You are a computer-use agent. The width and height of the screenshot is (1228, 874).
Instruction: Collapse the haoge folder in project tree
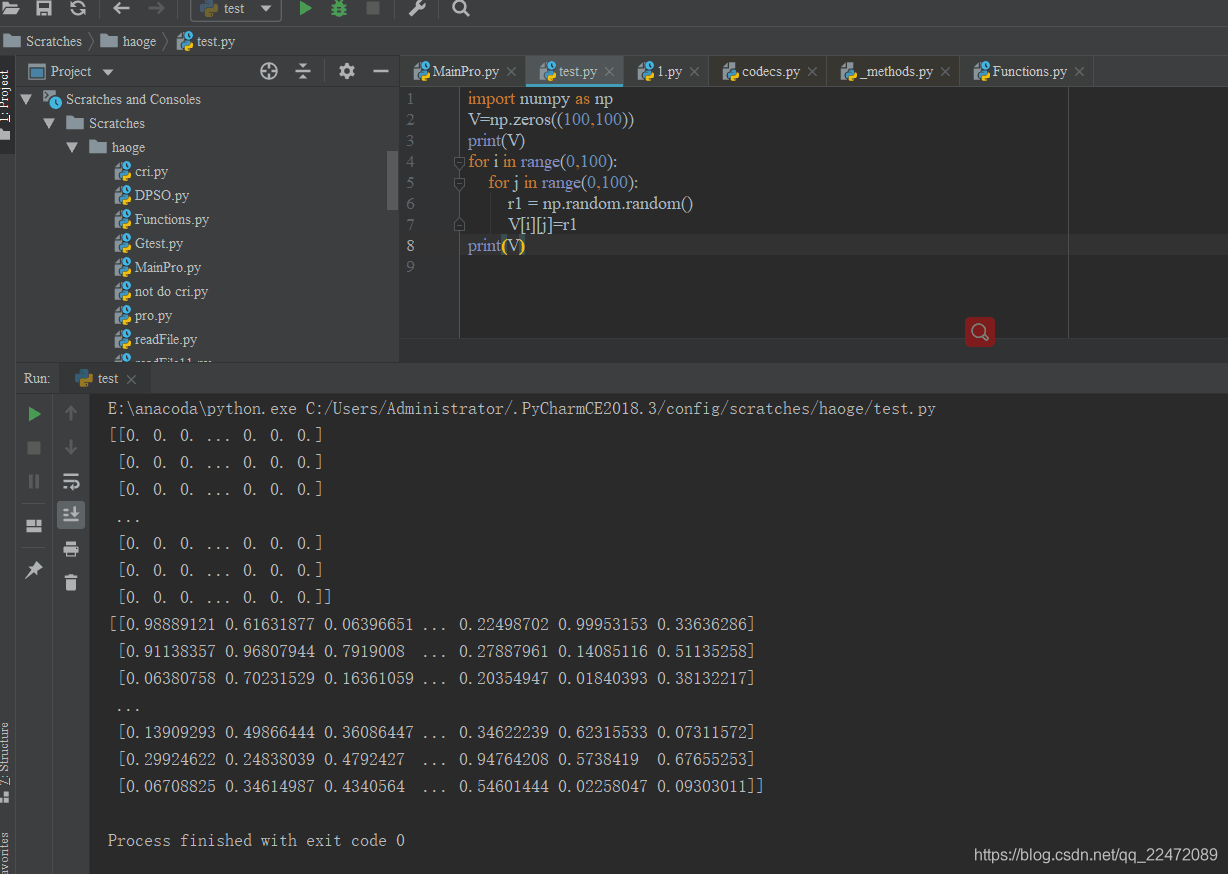[72, 147]
